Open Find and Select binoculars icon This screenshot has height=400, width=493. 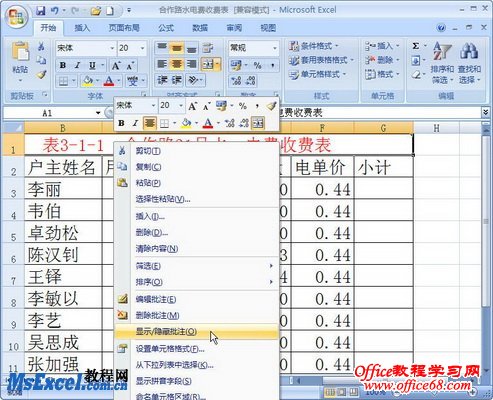[x=469, y=52]
